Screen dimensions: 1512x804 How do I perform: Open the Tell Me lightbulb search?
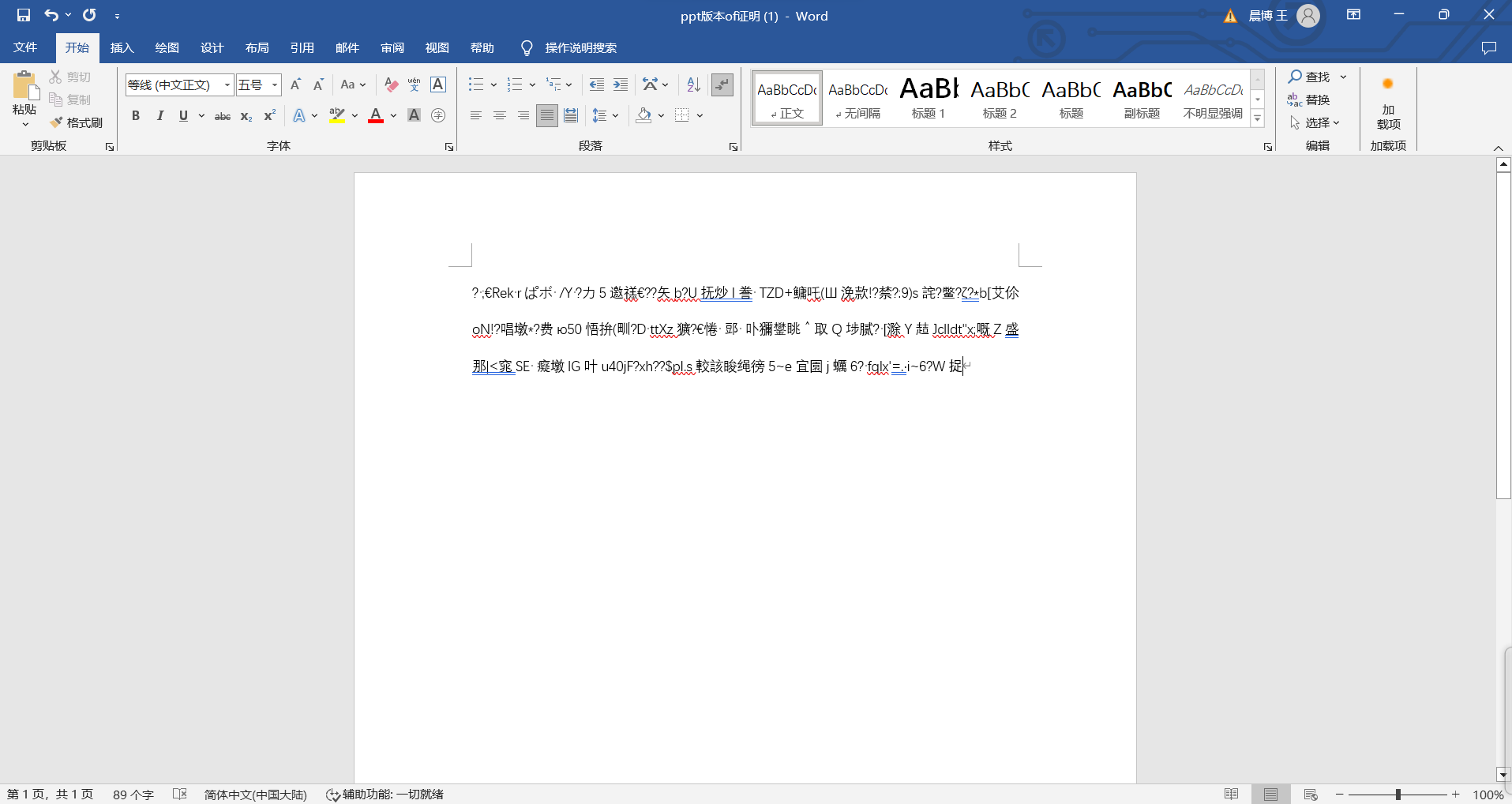click(527, 48)
